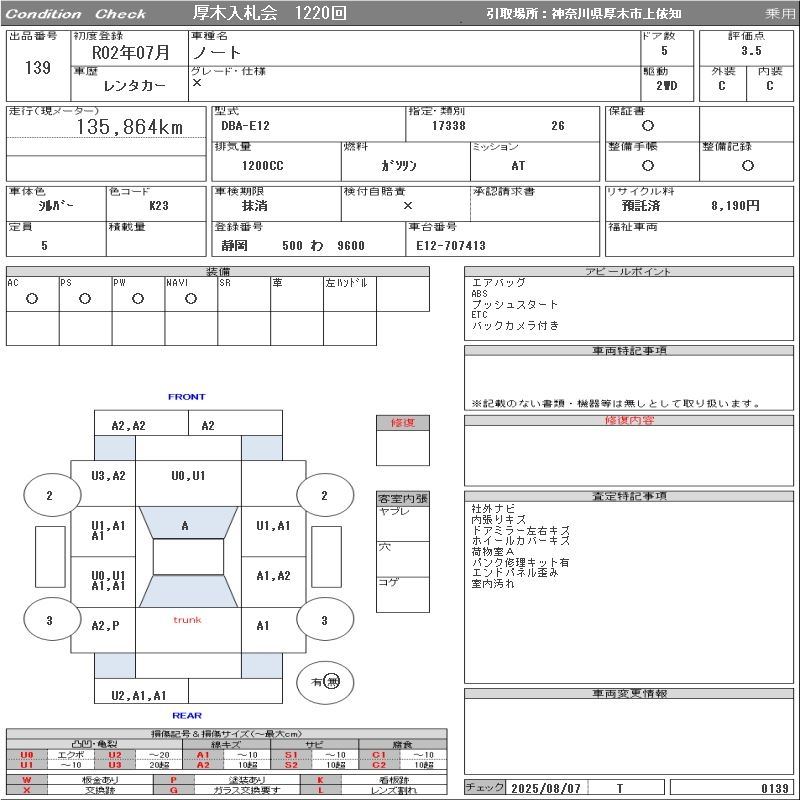Click the sheet number 0139

coord(775,788)
